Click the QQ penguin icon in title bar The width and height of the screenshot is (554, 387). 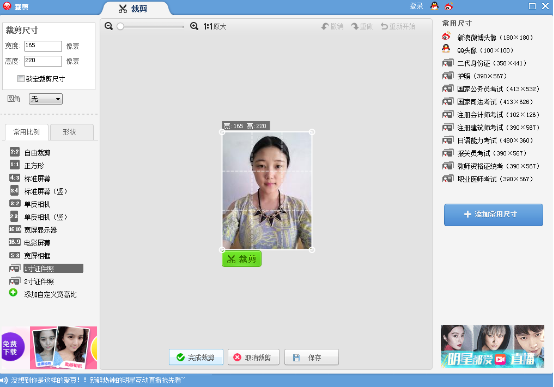click(434, 6)
